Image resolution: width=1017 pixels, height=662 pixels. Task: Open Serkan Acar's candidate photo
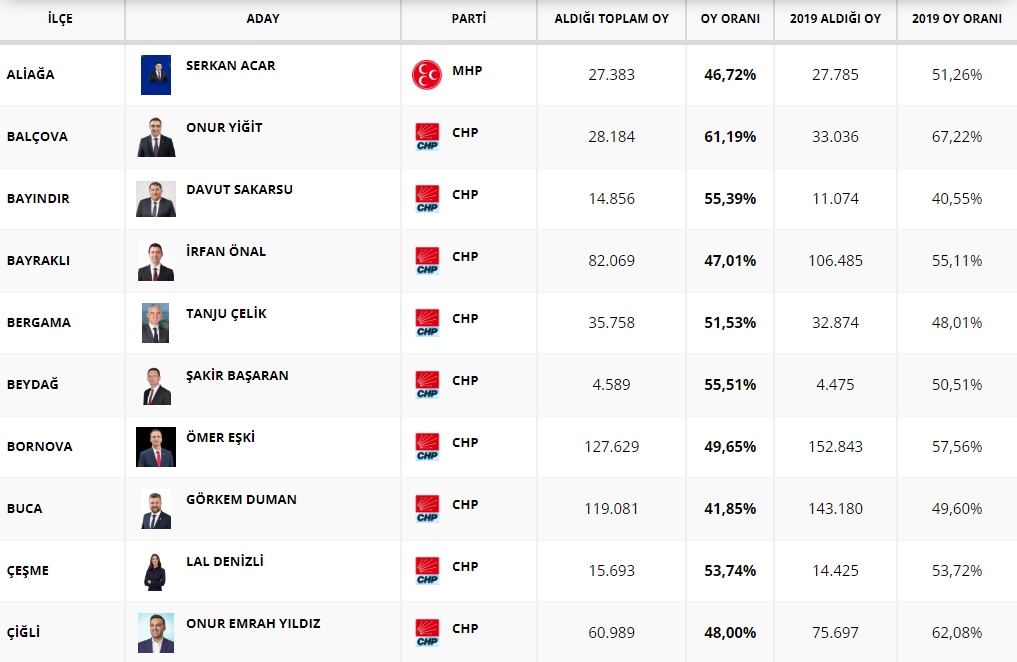pos(156,75)
